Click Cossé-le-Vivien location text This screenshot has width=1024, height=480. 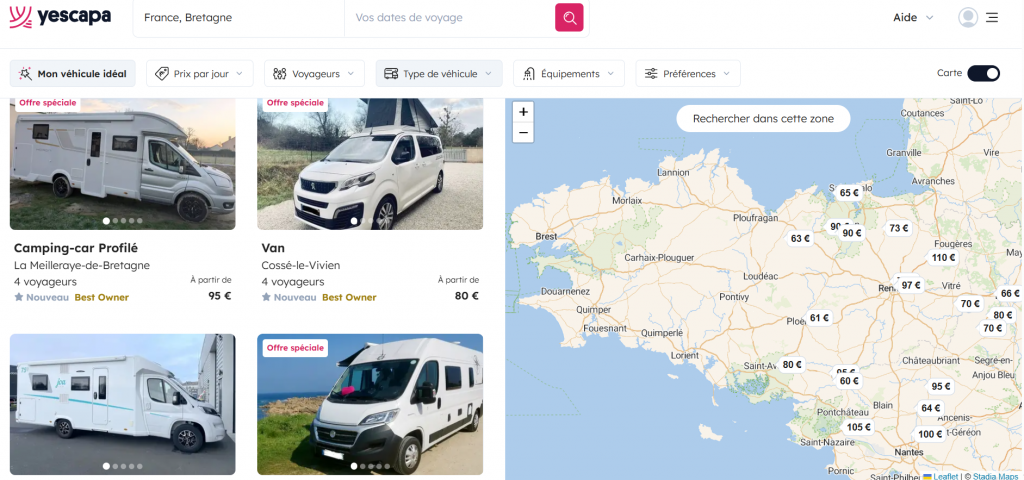click(301, 265)
